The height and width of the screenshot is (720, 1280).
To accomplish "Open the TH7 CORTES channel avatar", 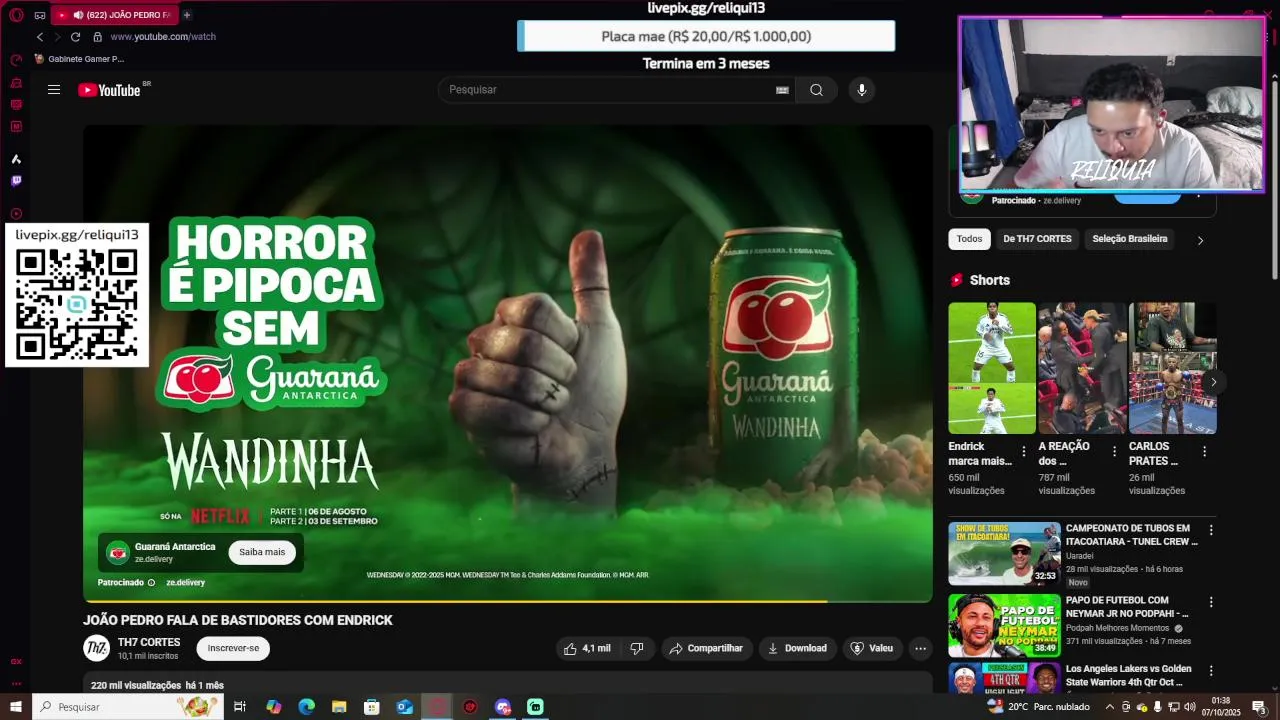I will [96, 648].
